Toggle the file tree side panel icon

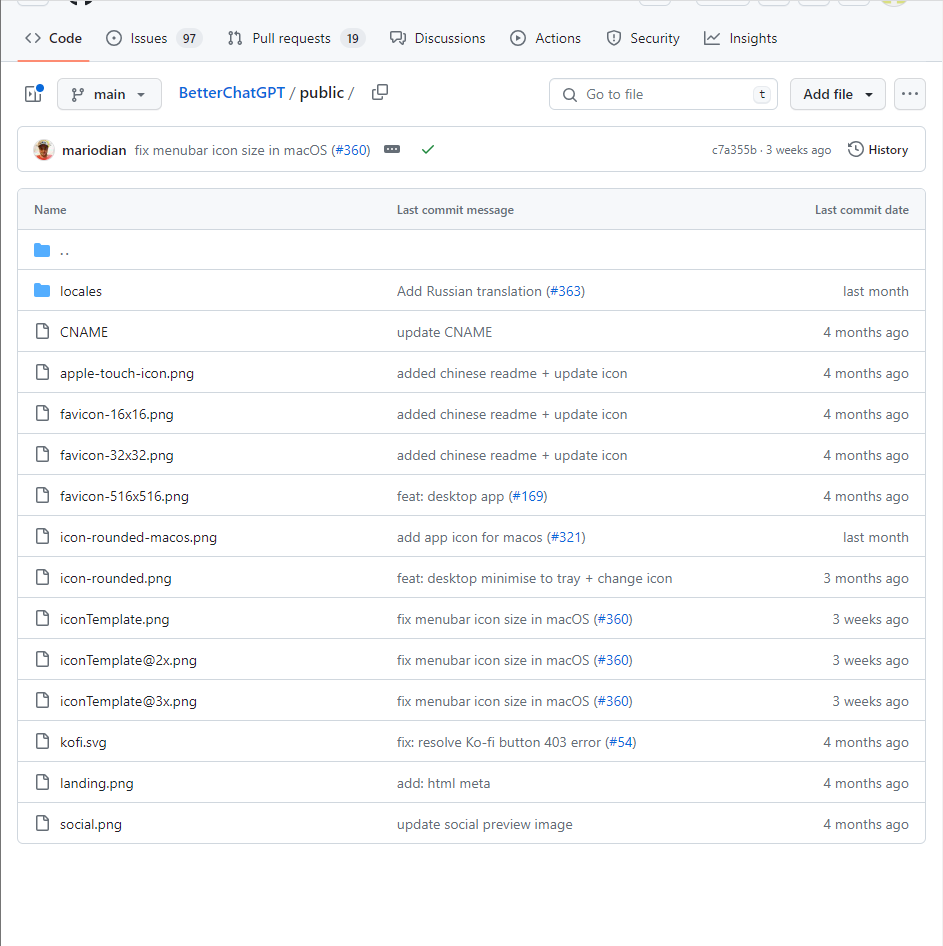tap(33, 94)
